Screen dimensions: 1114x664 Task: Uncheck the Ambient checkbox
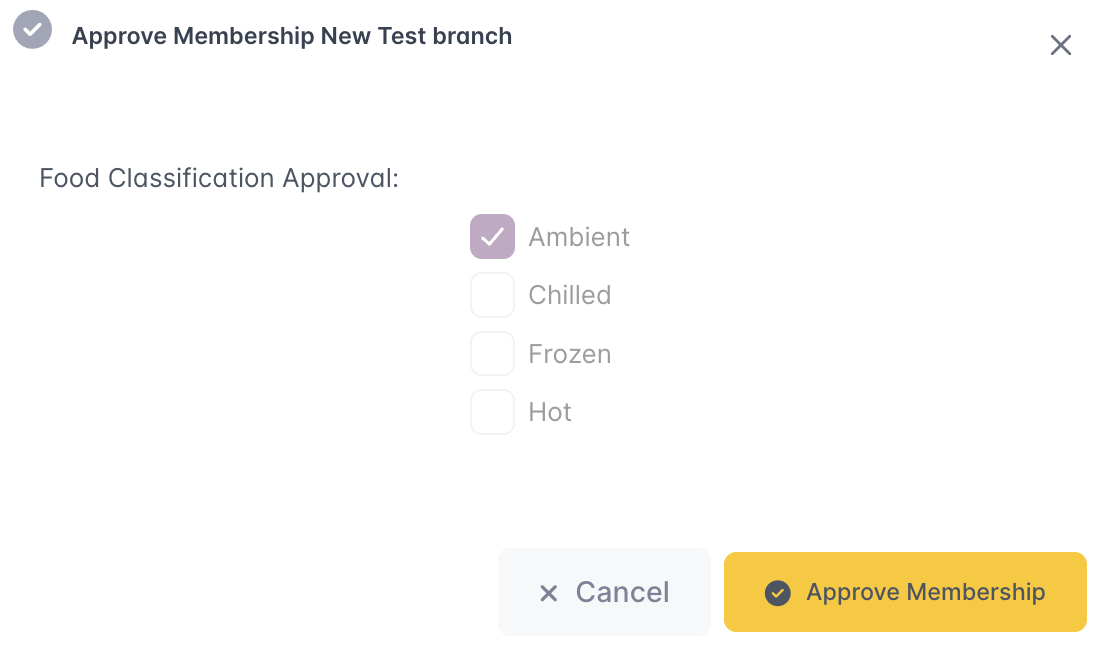point(492,237)
